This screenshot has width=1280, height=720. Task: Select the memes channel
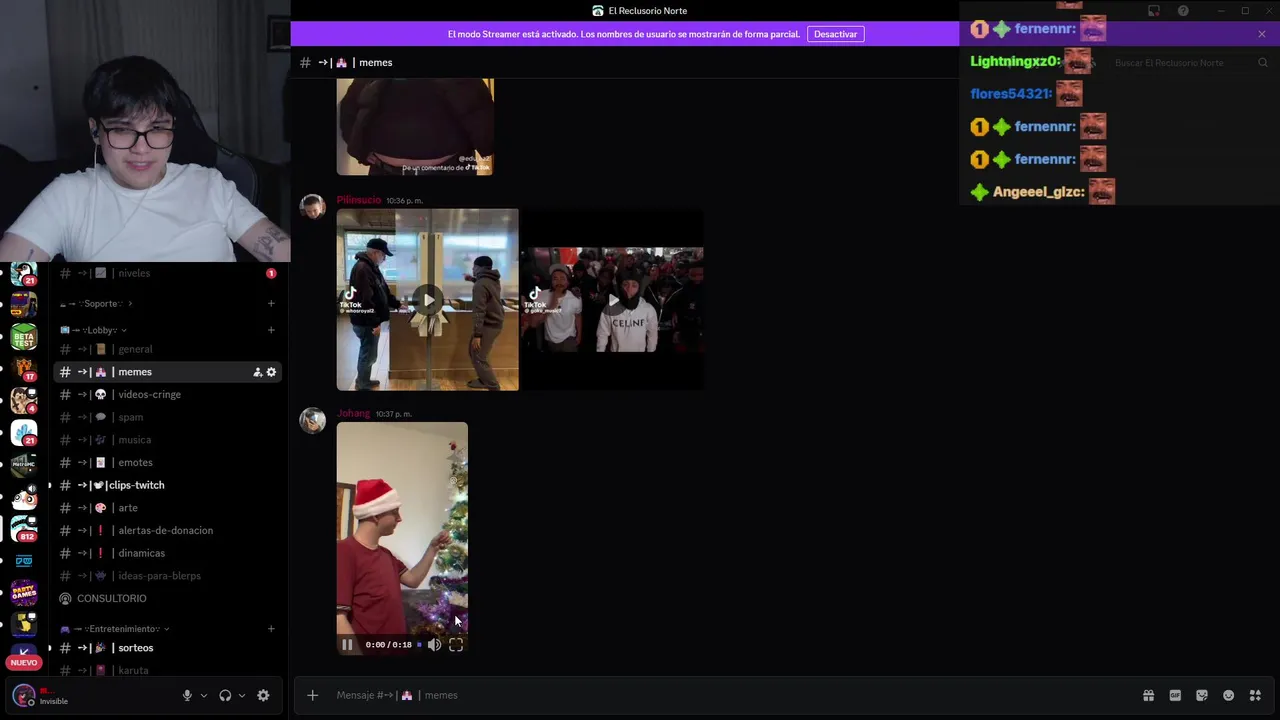tap(167, 372)
